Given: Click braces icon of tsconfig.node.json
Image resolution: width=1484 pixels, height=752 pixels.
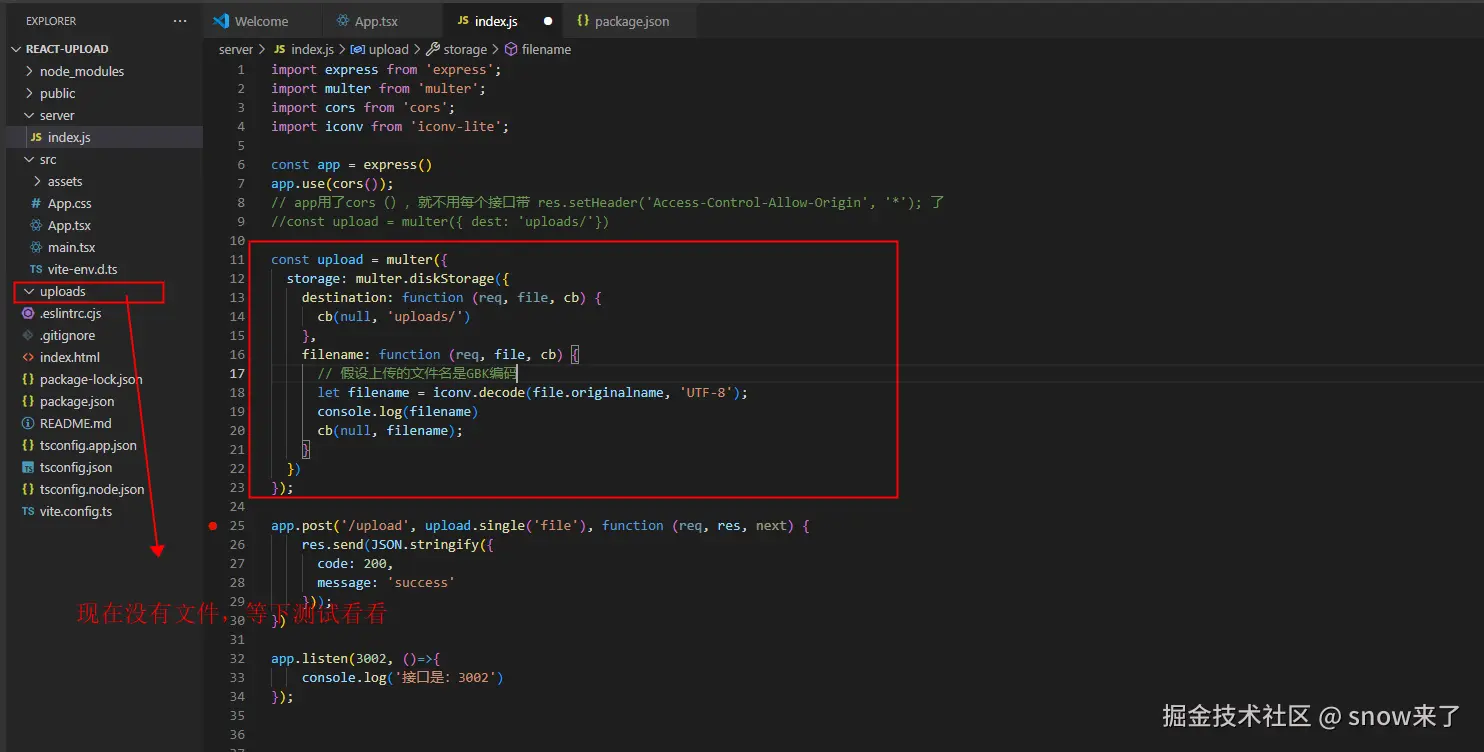Looking at the screenshot, I should pos(28,489).
